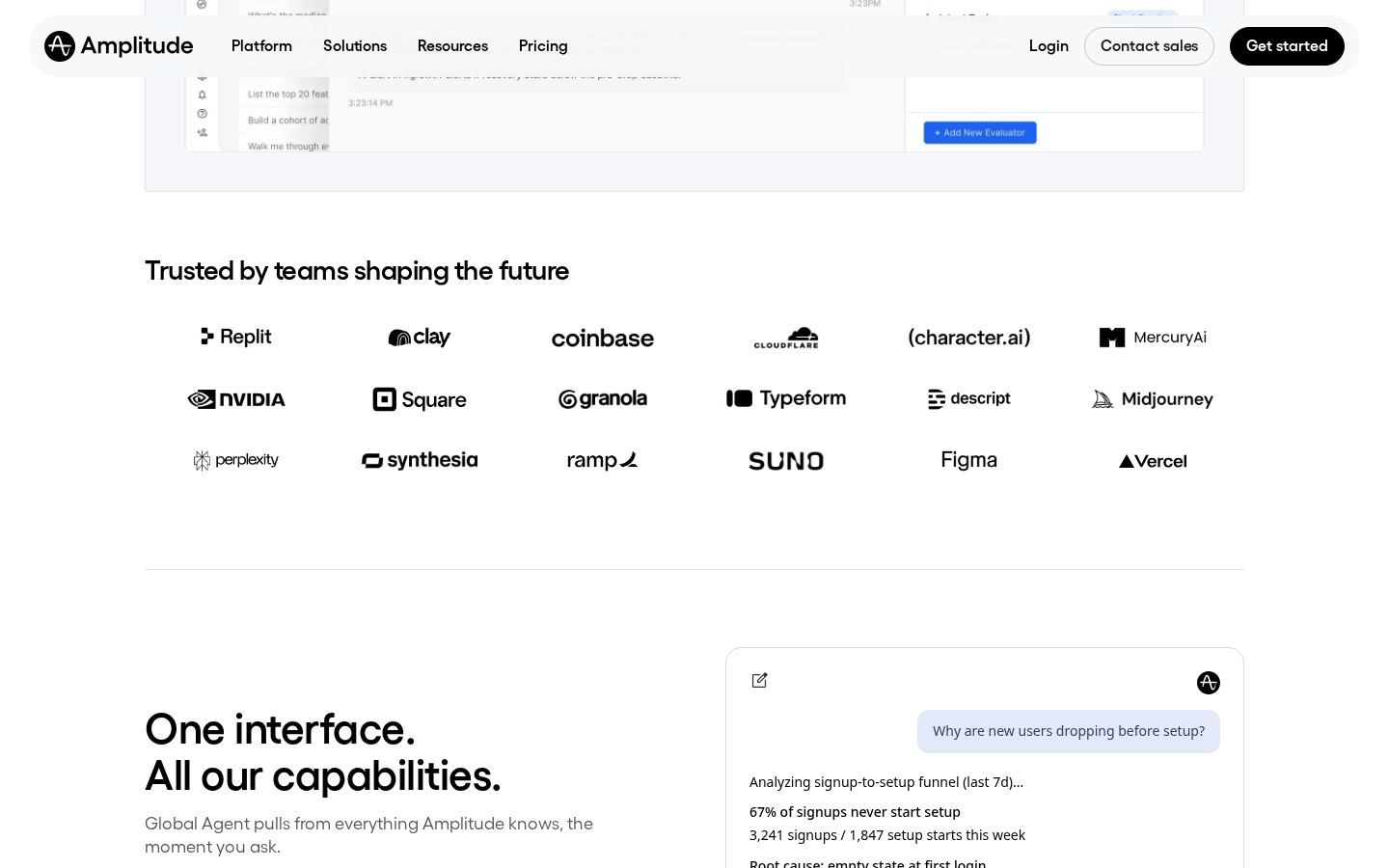The width and height of the screenshot is (1389, 868).
Task: Click the Cloudflare logo
Action: click(786, 338)
